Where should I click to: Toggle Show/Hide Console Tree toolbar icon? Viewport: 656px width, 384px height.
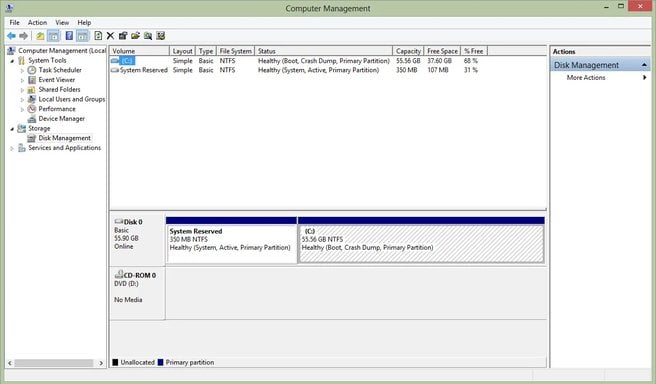click(x=54, y=36)
